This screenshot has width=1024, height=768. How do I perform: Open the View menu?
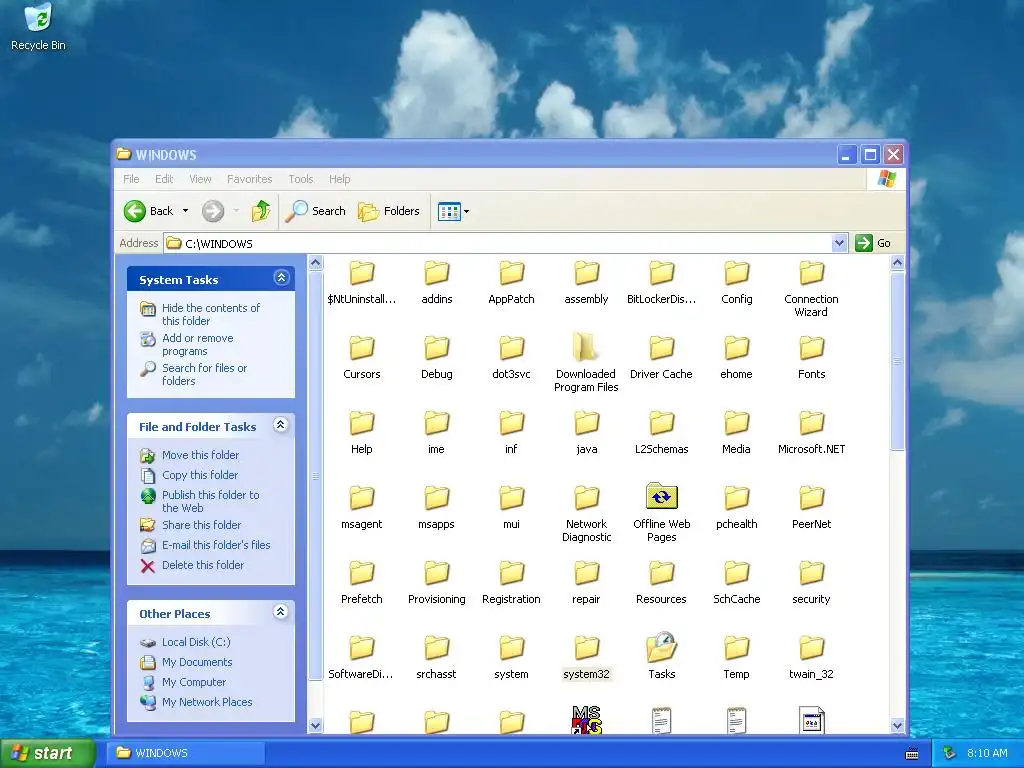coord(200,179)
